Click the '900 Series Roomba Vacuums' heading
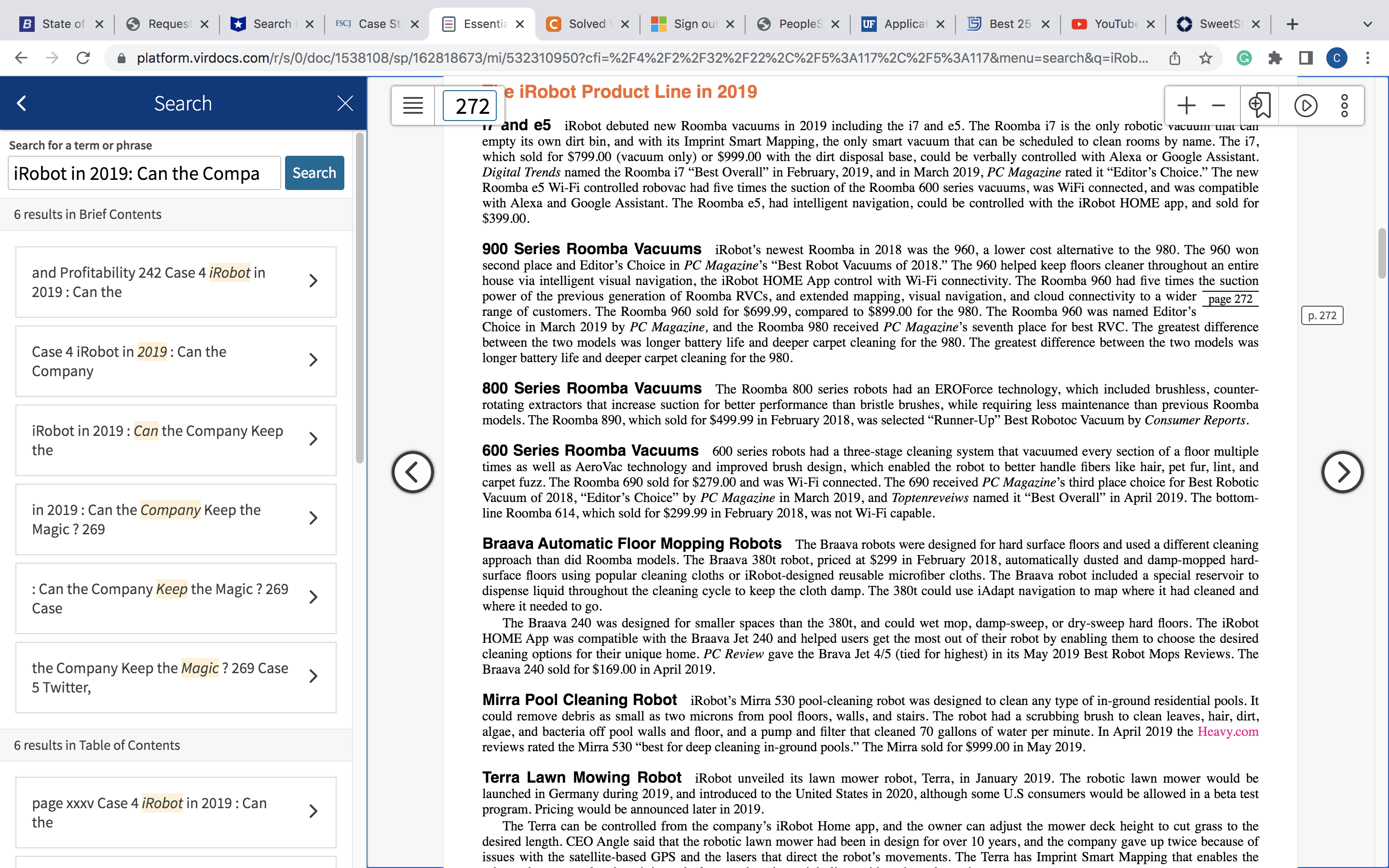 (x=592, y=248)
